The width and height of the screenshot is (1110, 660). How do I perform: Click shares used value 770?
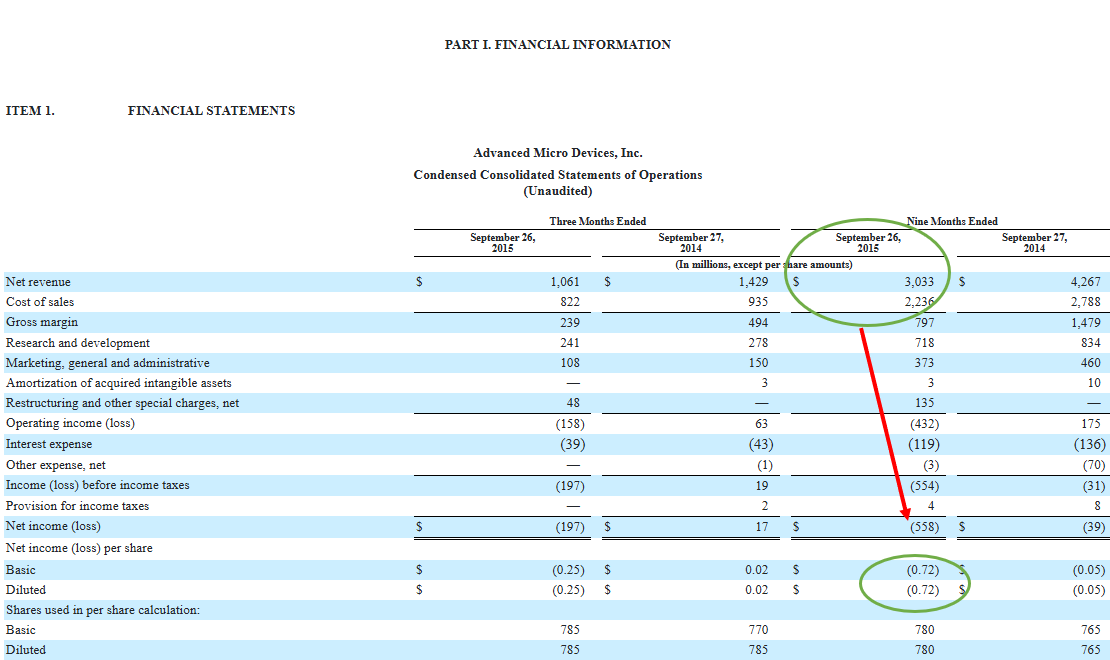[758, 630]
